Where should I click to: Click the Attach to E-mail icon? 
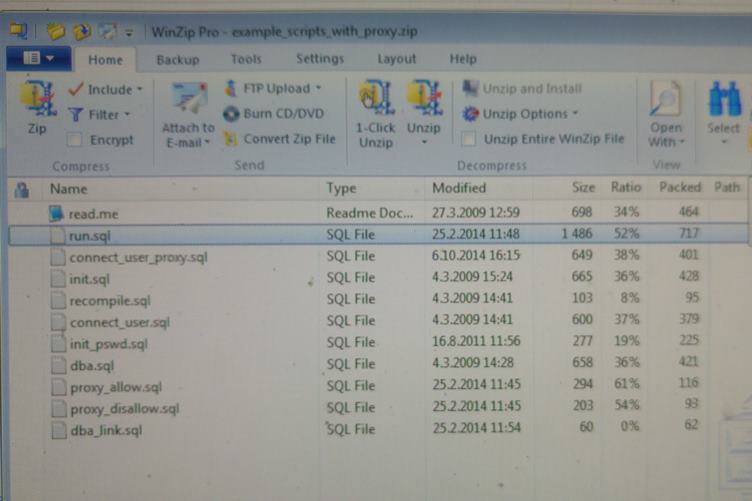[x=190, y=100]
